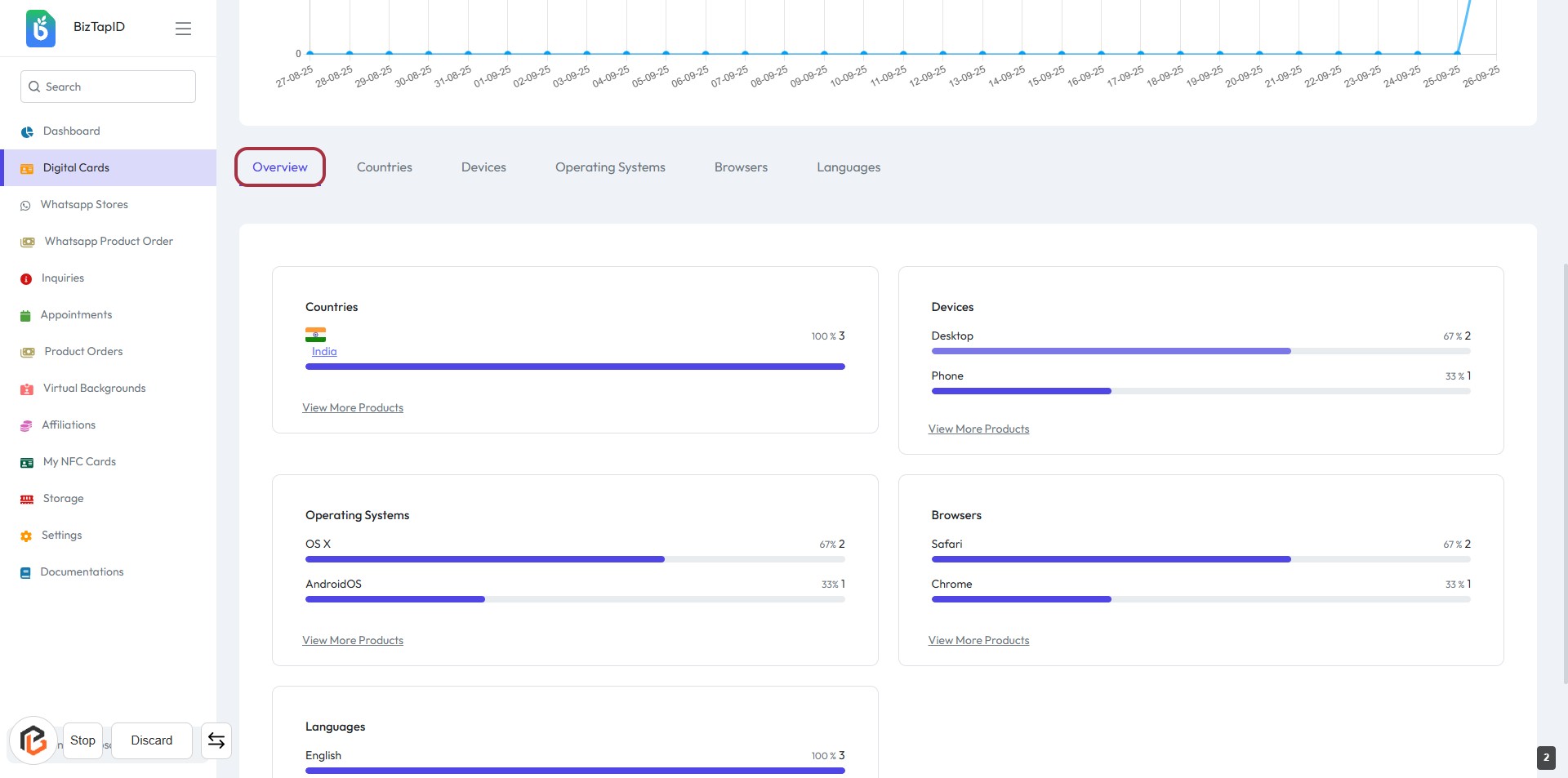
Task: Click the Dashboard pie chart icon
Action: (27, 131)
